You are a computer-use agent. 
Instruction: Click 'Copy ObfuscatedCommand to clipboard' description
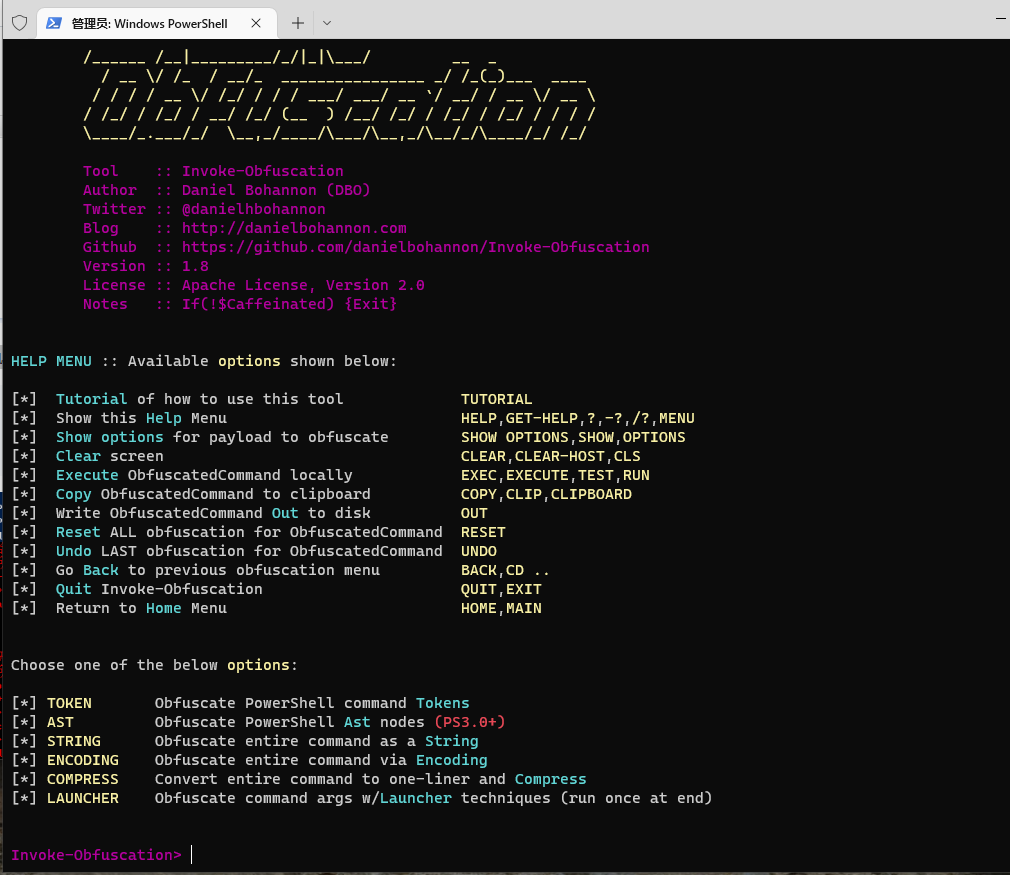pos(213,494)
